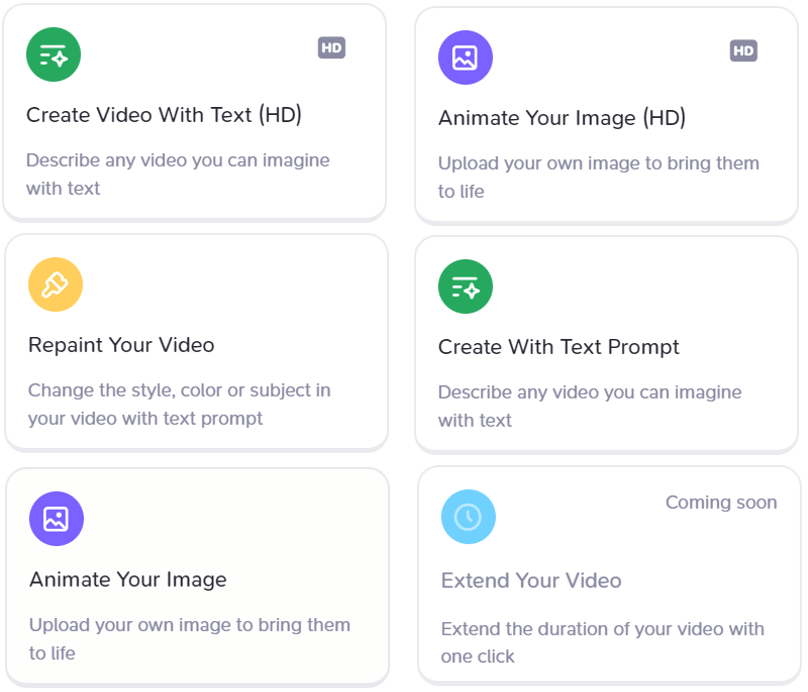Click the green icon on Create Video With Text (HD)
This screenshot has height=692, width=808.
click(54, 55)
